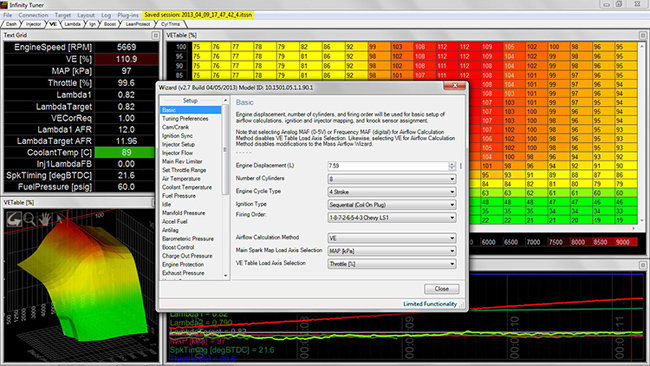Switch to the Injector tab
650x366 pixels.
tap(34, 24)
